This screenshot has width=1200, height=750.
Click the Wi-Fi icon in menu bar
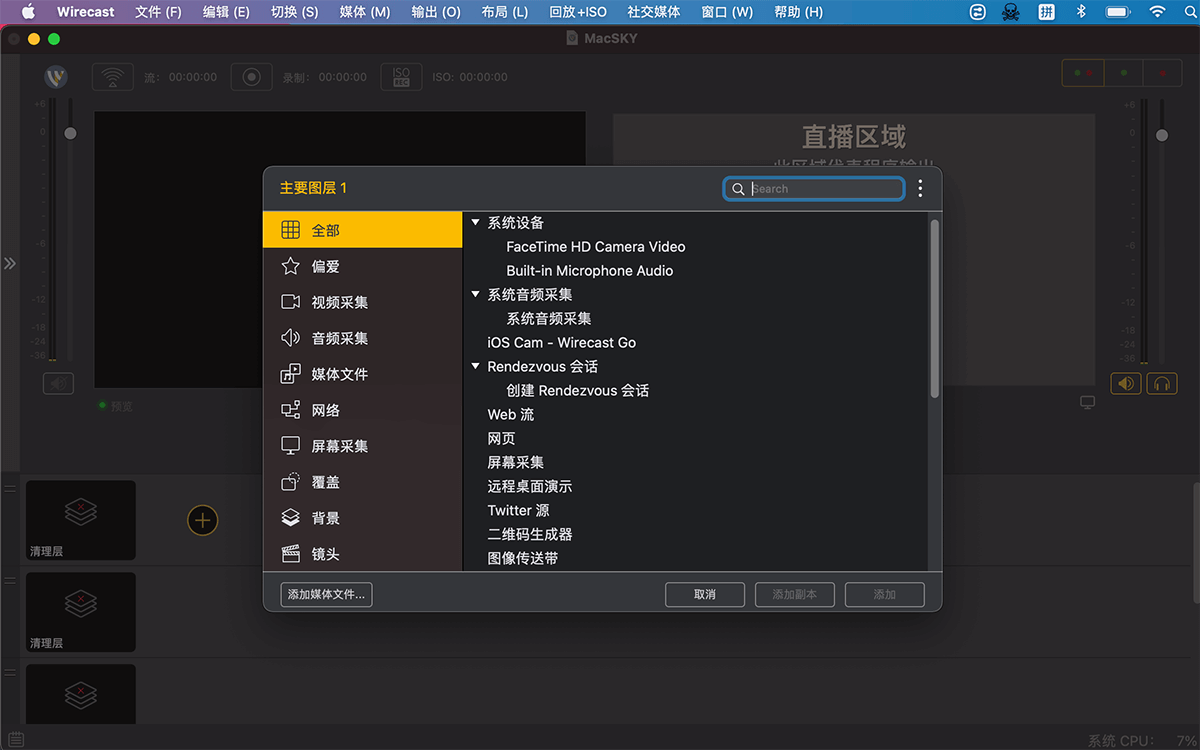point(1158,12)
